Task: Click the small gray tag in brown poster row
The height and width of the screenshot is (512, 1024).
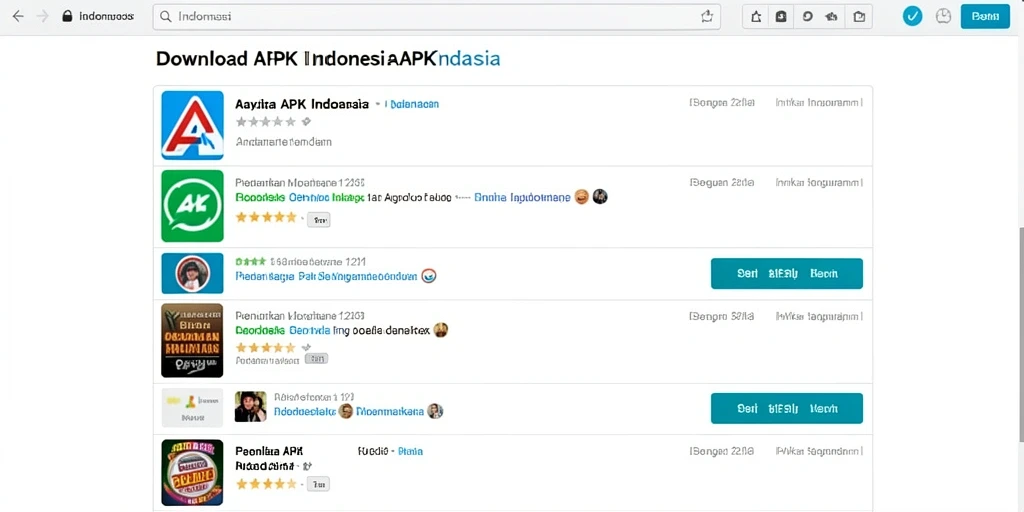Action: 317,359
